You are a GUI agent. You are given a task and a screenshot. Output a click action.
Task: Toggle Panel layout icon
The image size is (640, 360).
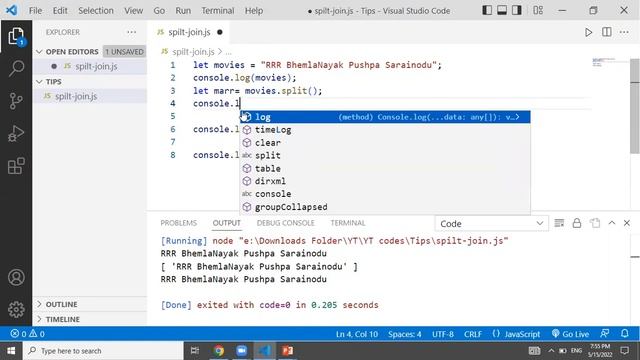pos(502,10)
